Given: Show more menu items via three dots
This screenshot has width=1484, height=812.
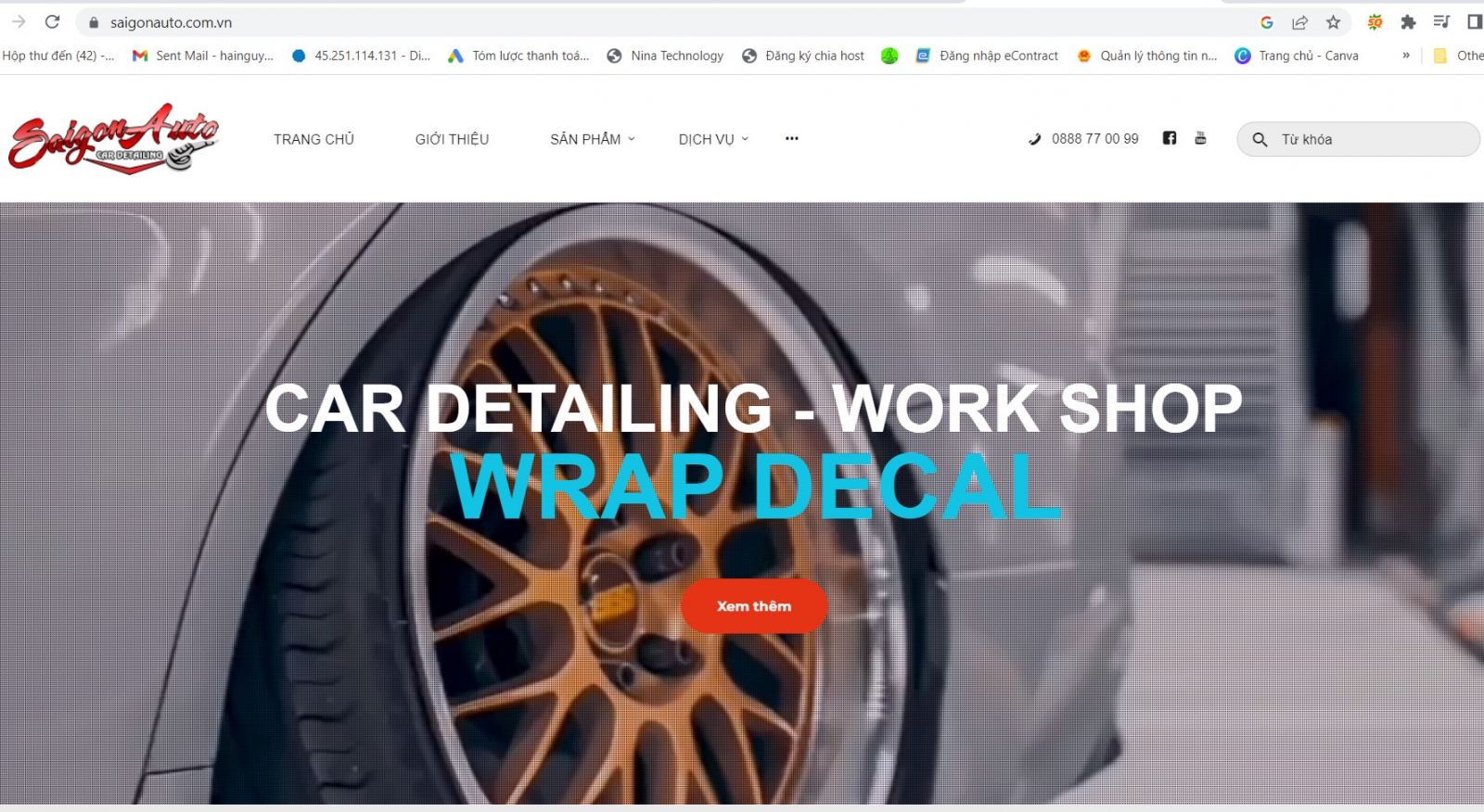Looking at the screenshot, I should point(791,138).
